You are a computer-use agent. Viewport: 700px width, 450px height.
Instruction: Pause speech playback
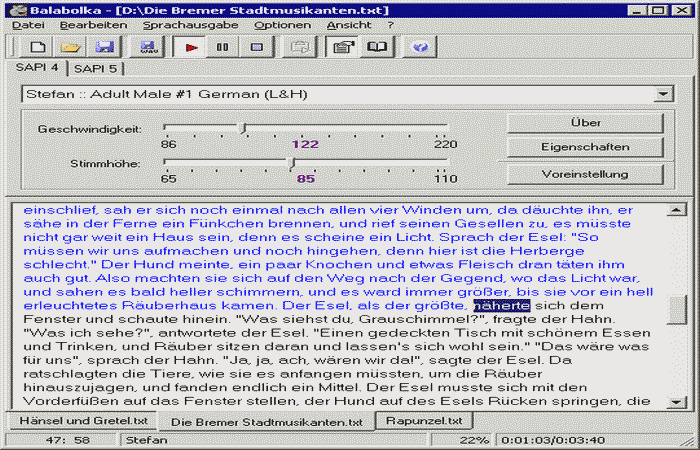coord(222,47)
